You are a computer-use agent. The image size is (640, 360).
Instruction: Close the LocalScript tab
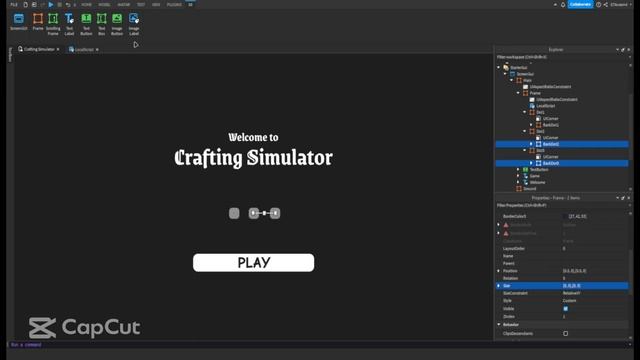click(x=97, y=49)
